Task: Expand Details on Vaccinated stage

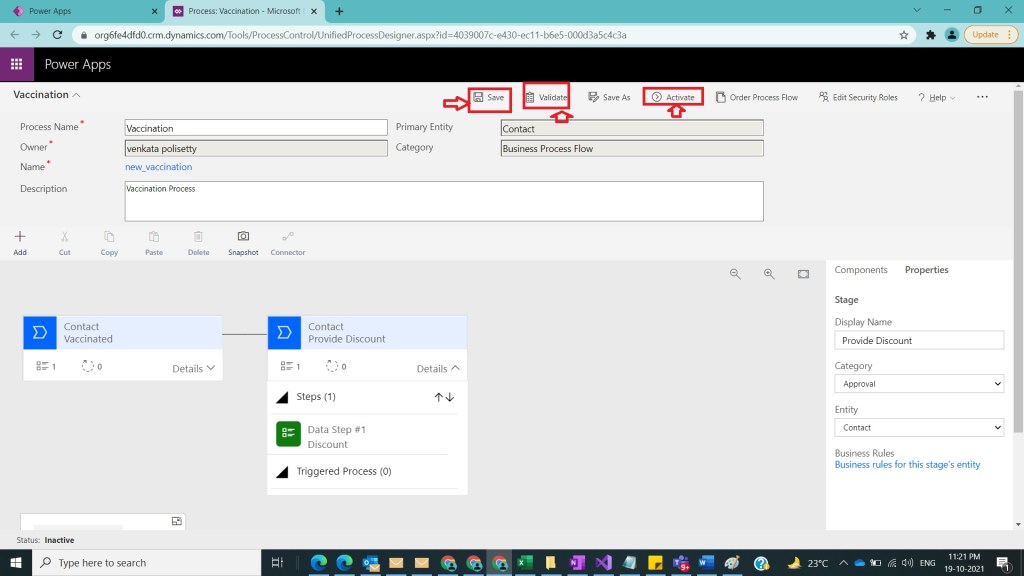Action: click(x=193, y=368)
